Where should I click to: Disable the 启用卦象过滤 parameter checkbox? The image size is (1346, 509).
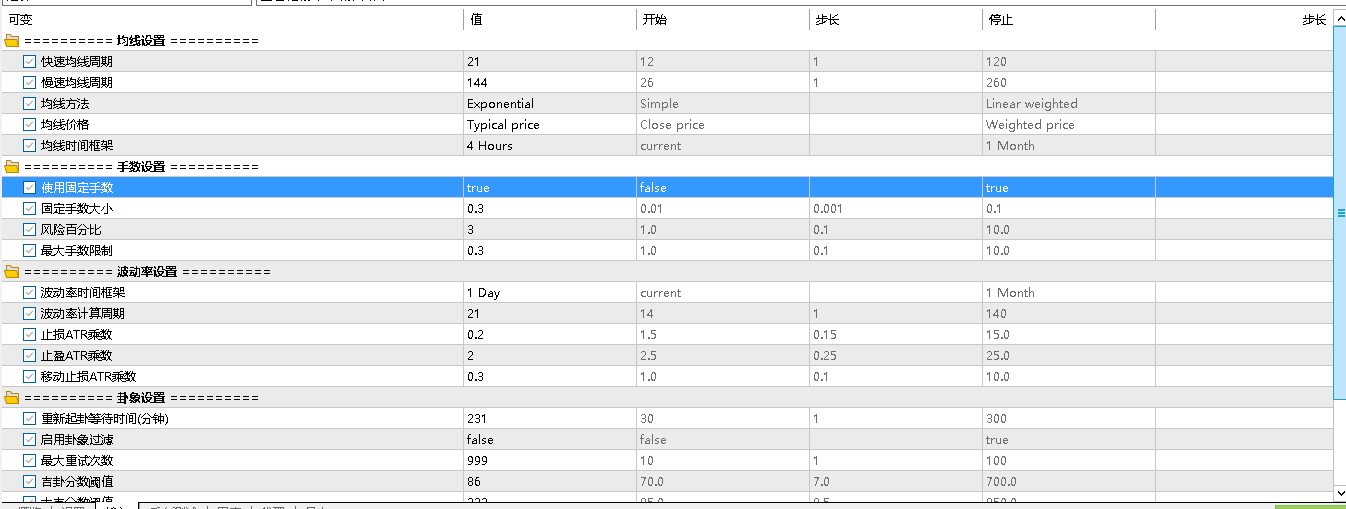point(30,440)
